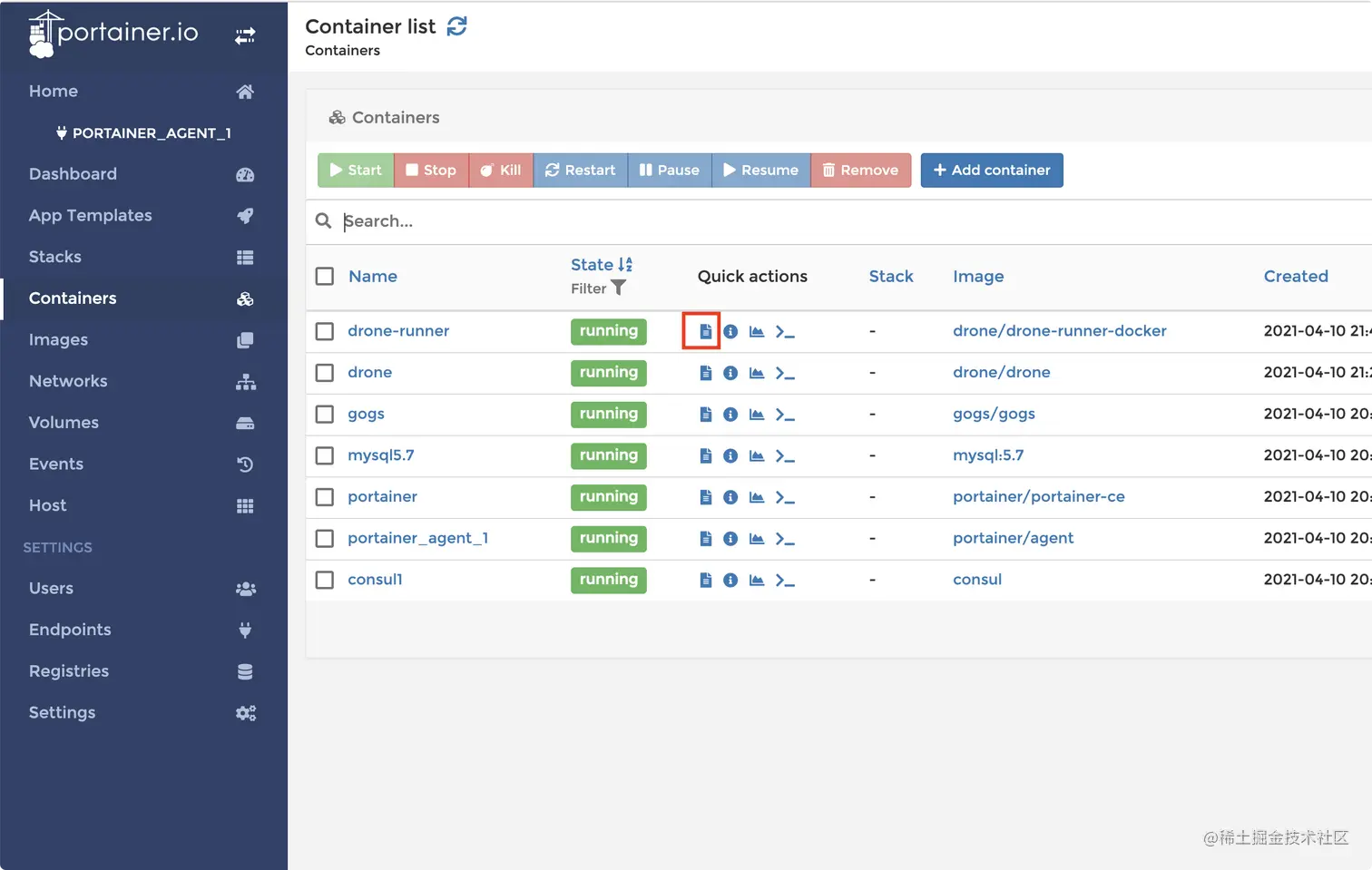Image resolution: width=1372 pixels, height=870 pixels.
Task: Open Stacks in the sidebar
Action: point(143,257)
